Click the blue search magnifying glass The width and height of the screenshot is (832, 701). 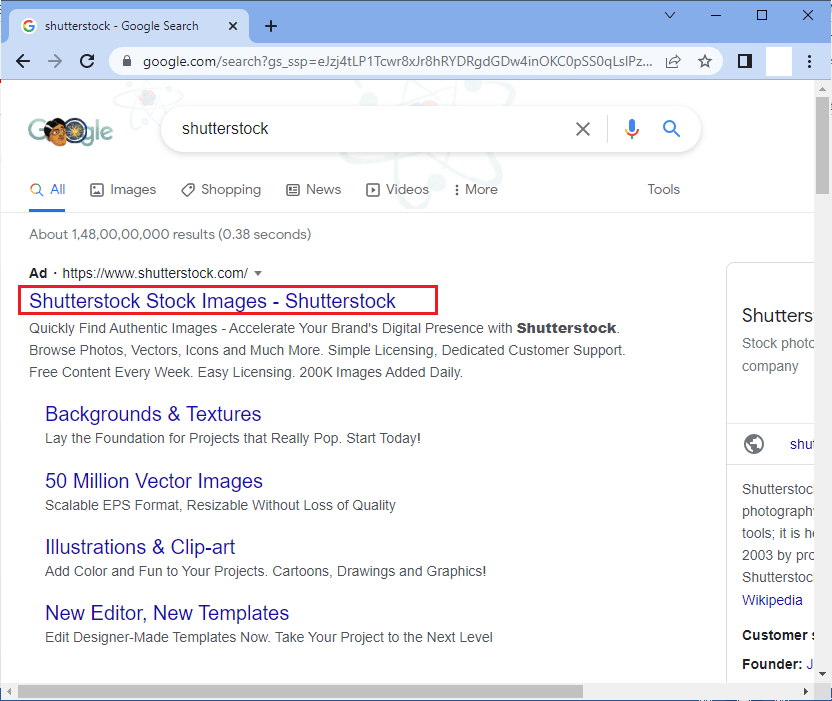(x=671, y=128)
